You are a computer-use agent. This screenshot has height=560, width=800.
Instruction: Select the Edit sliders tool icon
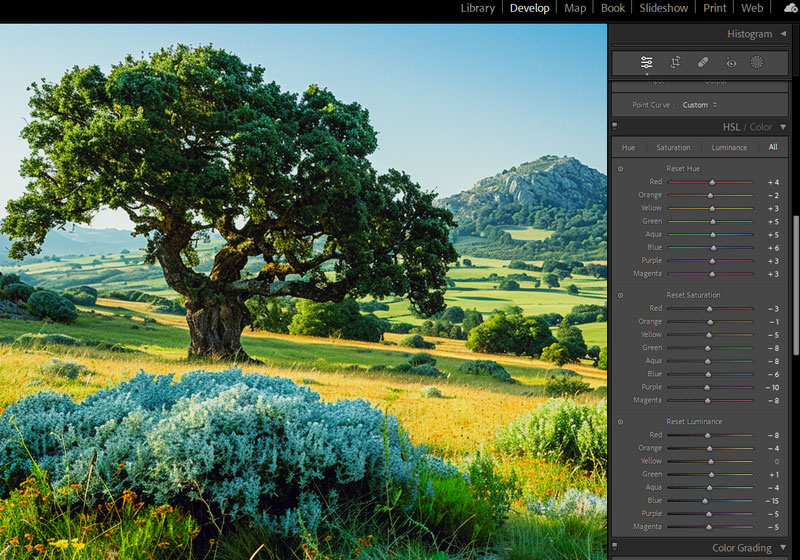tap(646, 62)
